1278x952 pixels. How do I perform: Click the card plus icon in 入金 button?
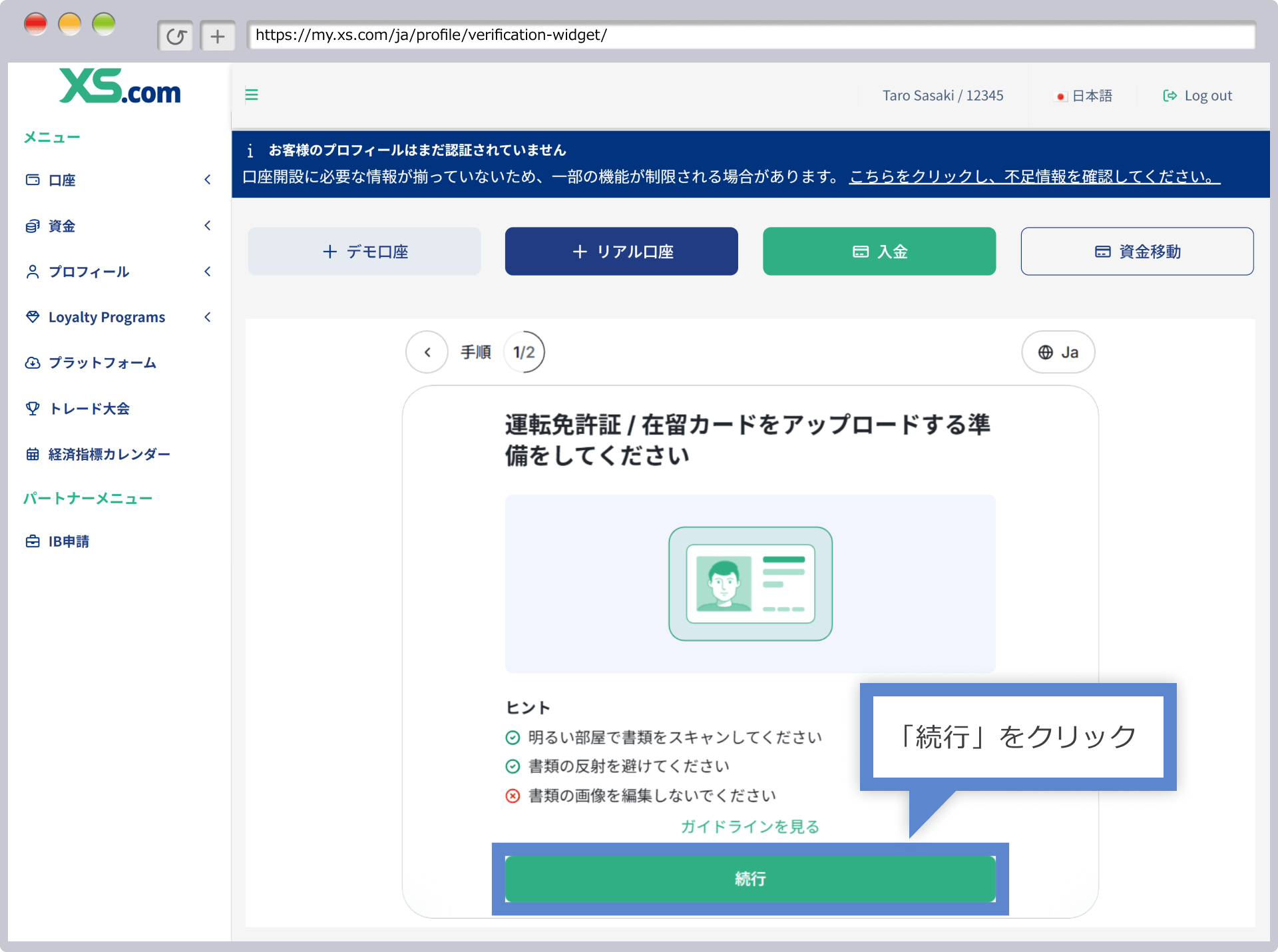[x=861, y=252]
